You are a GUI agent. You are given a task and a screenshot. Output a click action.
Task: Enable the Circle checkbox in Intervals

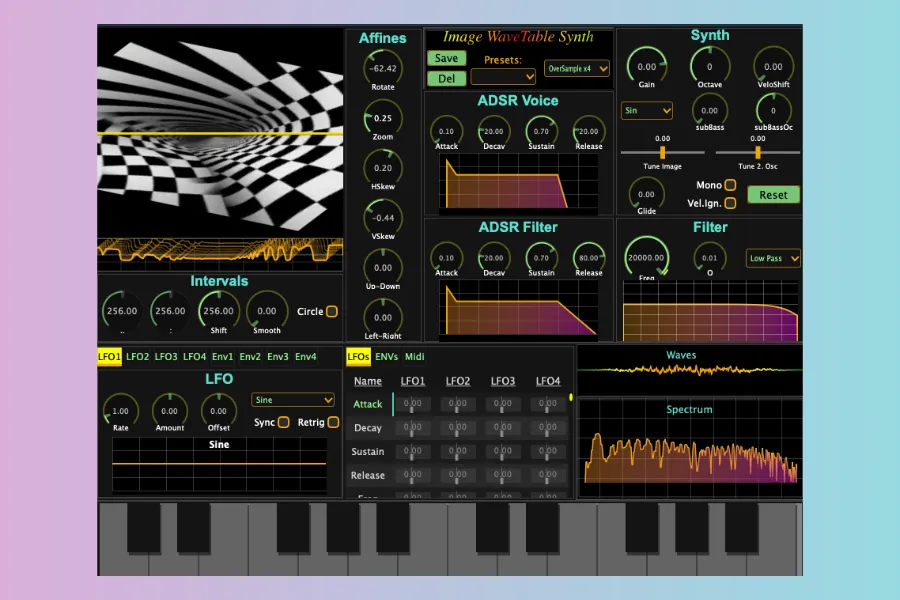(332, 311)
